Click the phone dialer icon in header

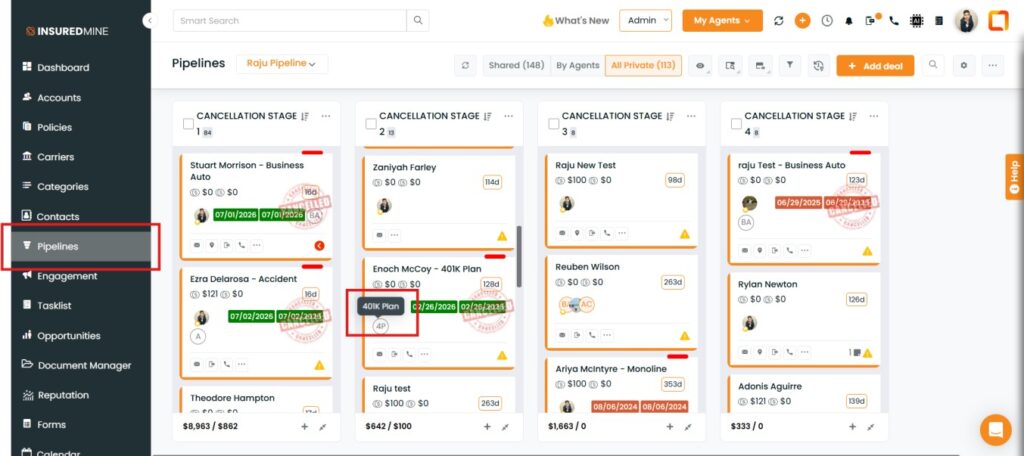pyautogui.click(x=894, y=21)
